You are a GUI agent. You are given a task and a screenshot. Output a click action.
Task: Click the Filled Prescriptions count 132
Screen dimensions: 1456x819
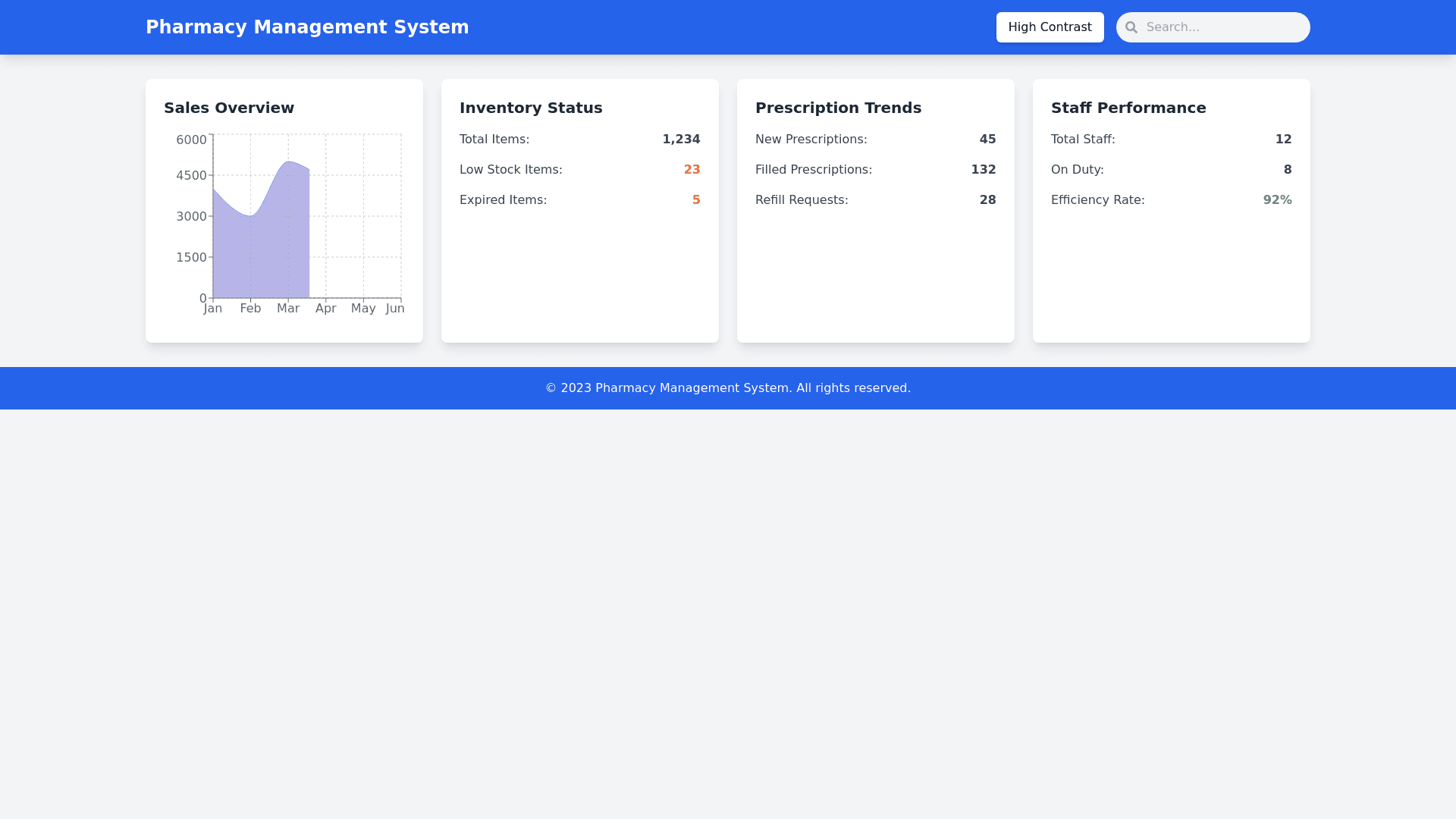click(x=983, y=169)
